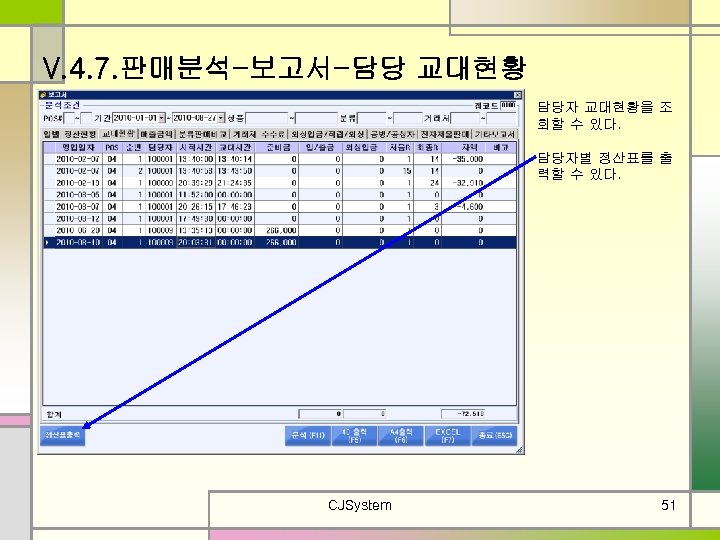Open the 기타보고서 tab
The width and height of the screenshot is (720, 540).
[x=495, y=134]
